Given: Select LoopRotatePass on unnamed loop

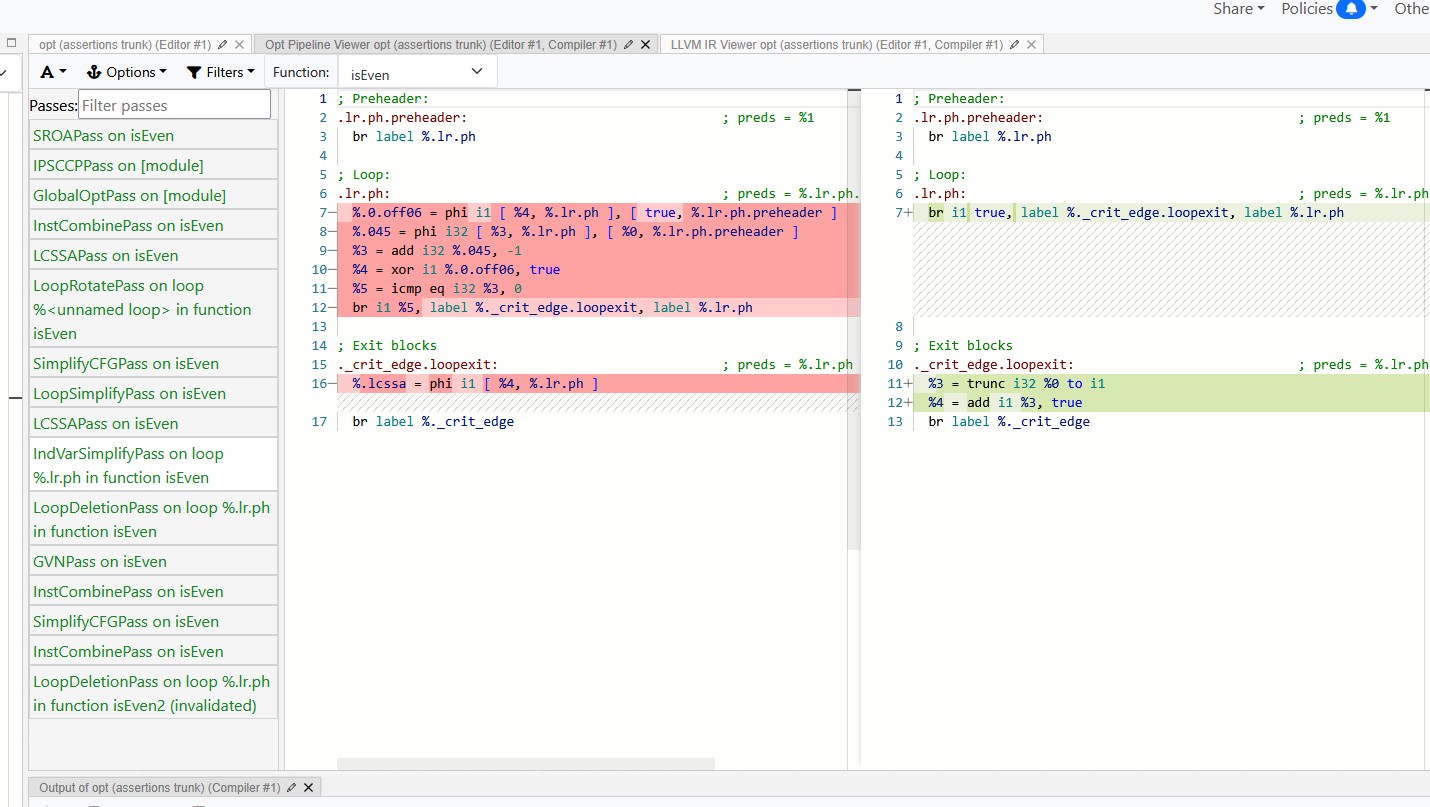Looking at the screenshot, I should click(x=153, y=310).
